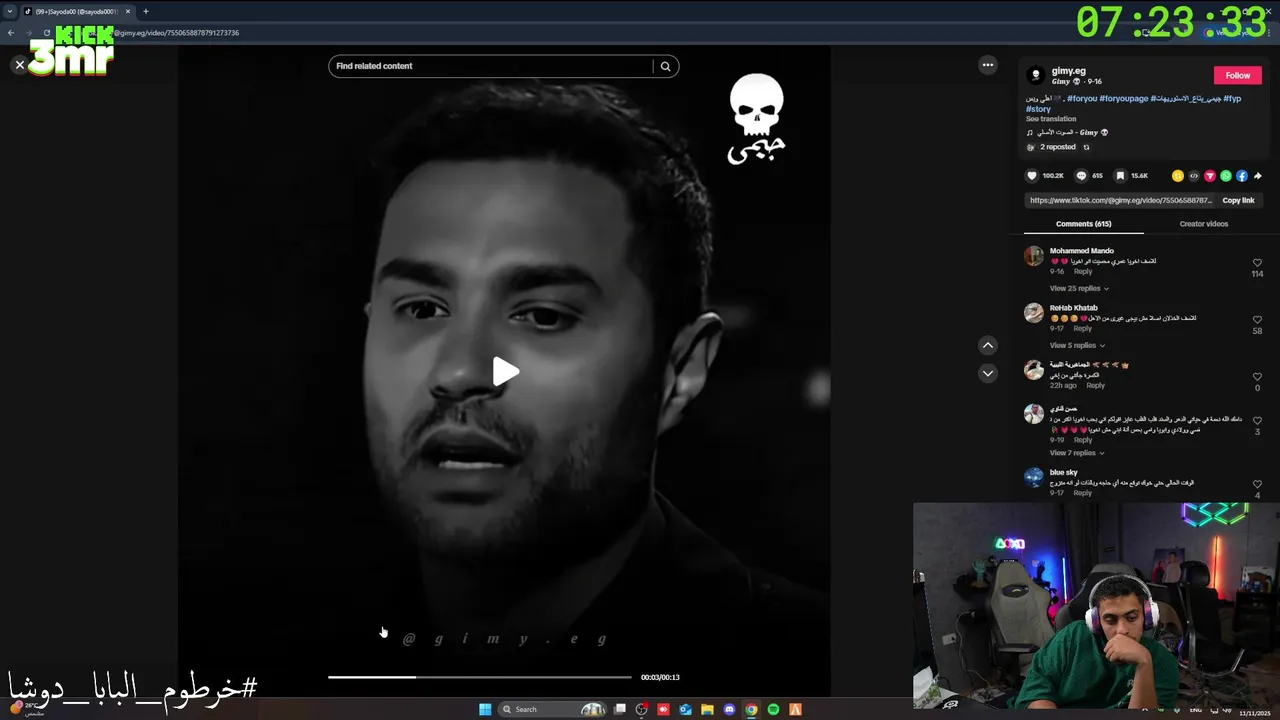Expand View 25 replies under Mohammed Mando

(1079, 289)
